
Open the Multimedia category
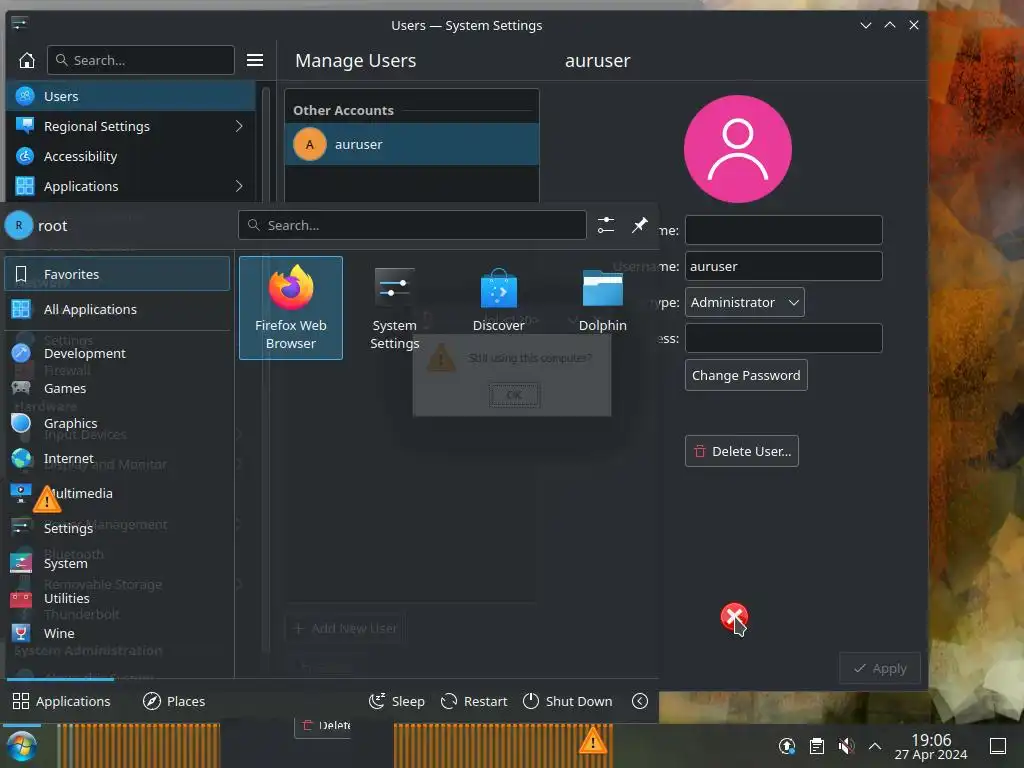(x=118, y=493)
